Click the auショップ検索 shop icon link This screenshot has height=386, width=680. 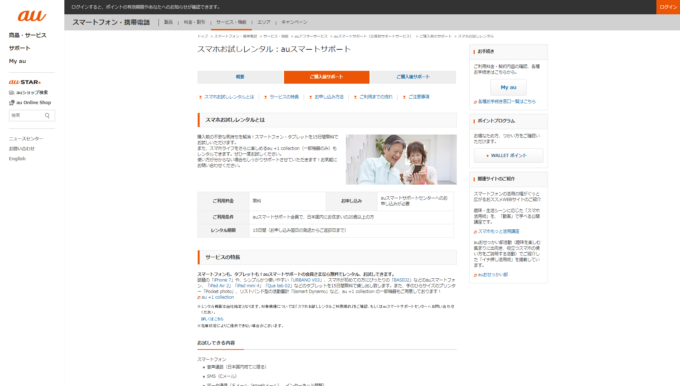pyautogui.click(x=28, y=92)
